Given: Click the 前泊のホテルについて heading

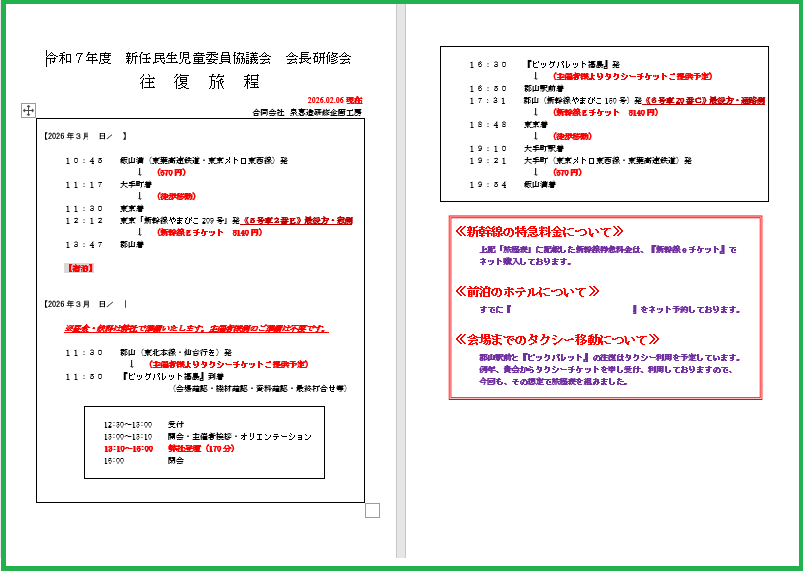Looking at the screenshot, I should [527, 292].
